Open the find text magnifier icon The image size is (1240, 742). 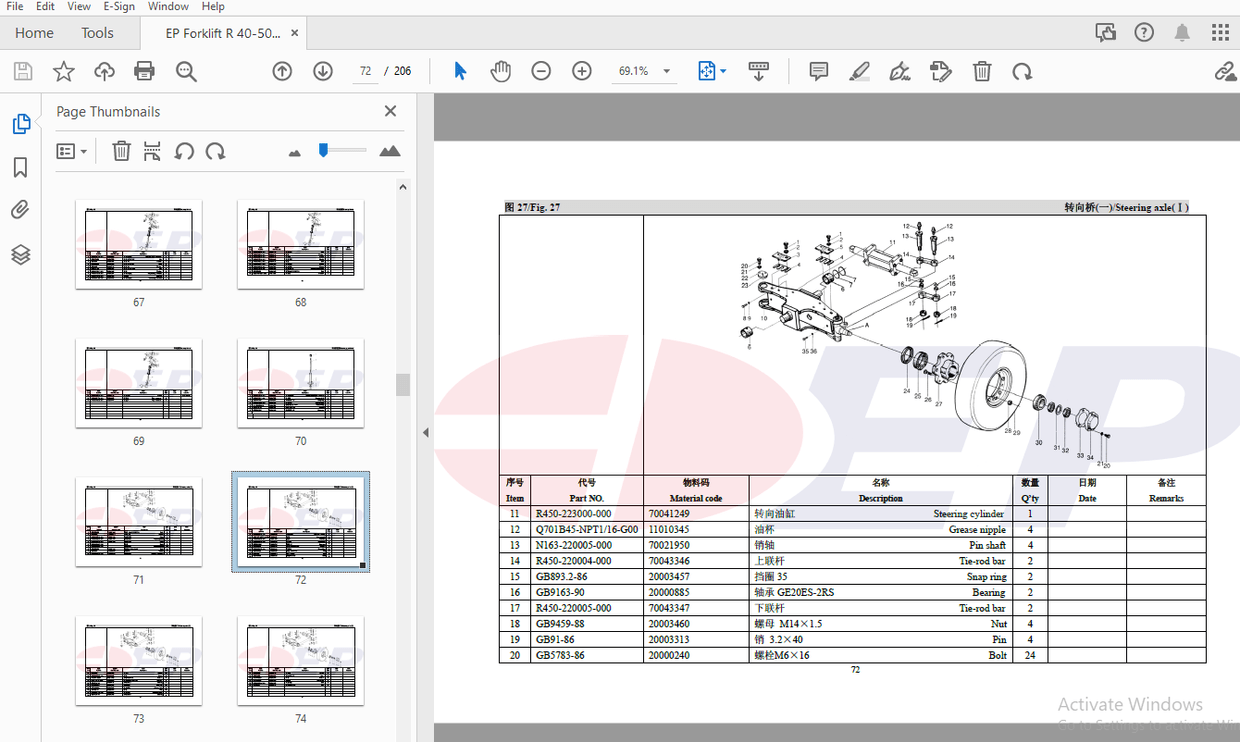click(x=186, y=71)
